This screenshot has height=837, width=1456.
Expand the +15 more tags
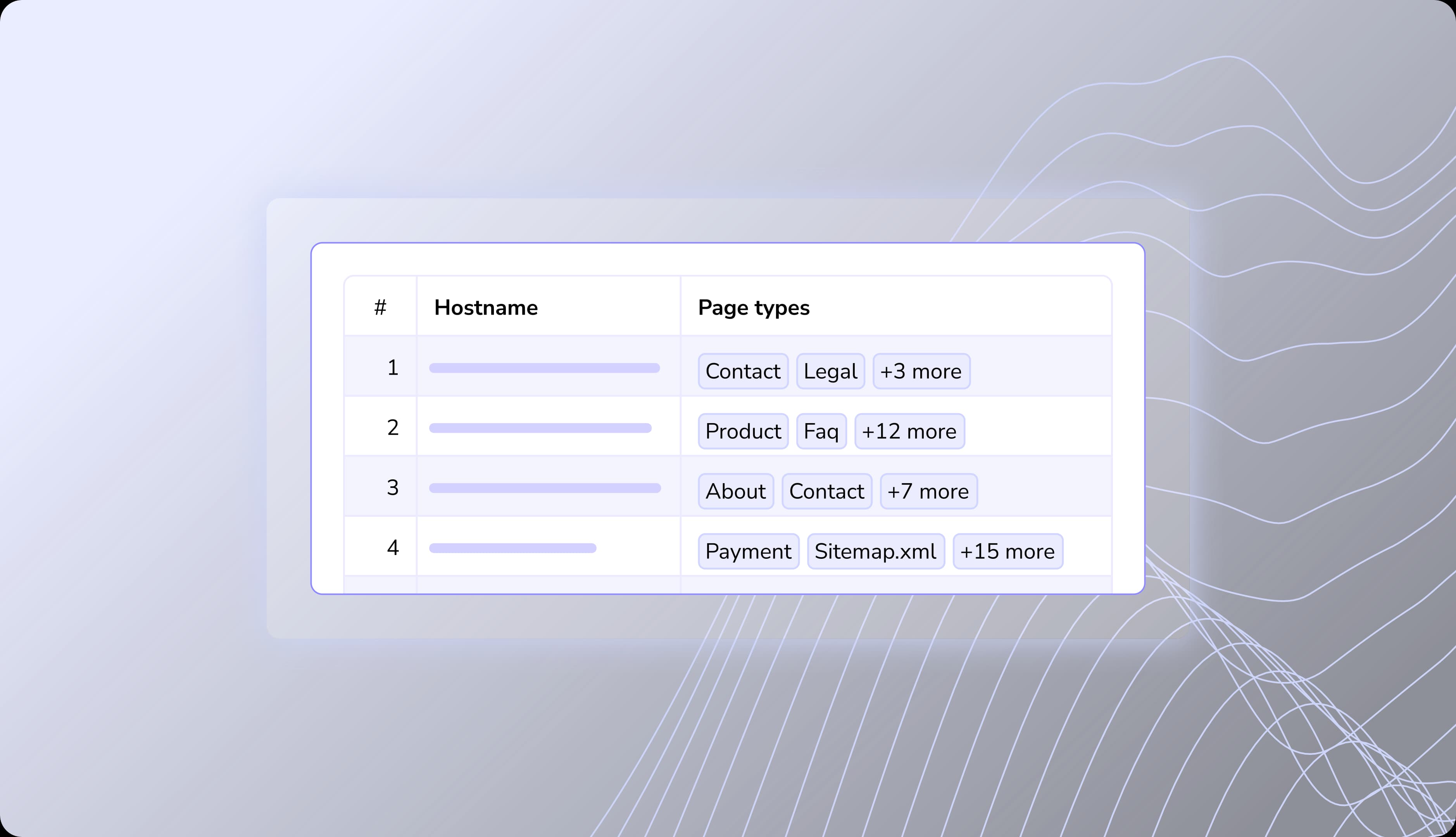[x=1007, y=551]
